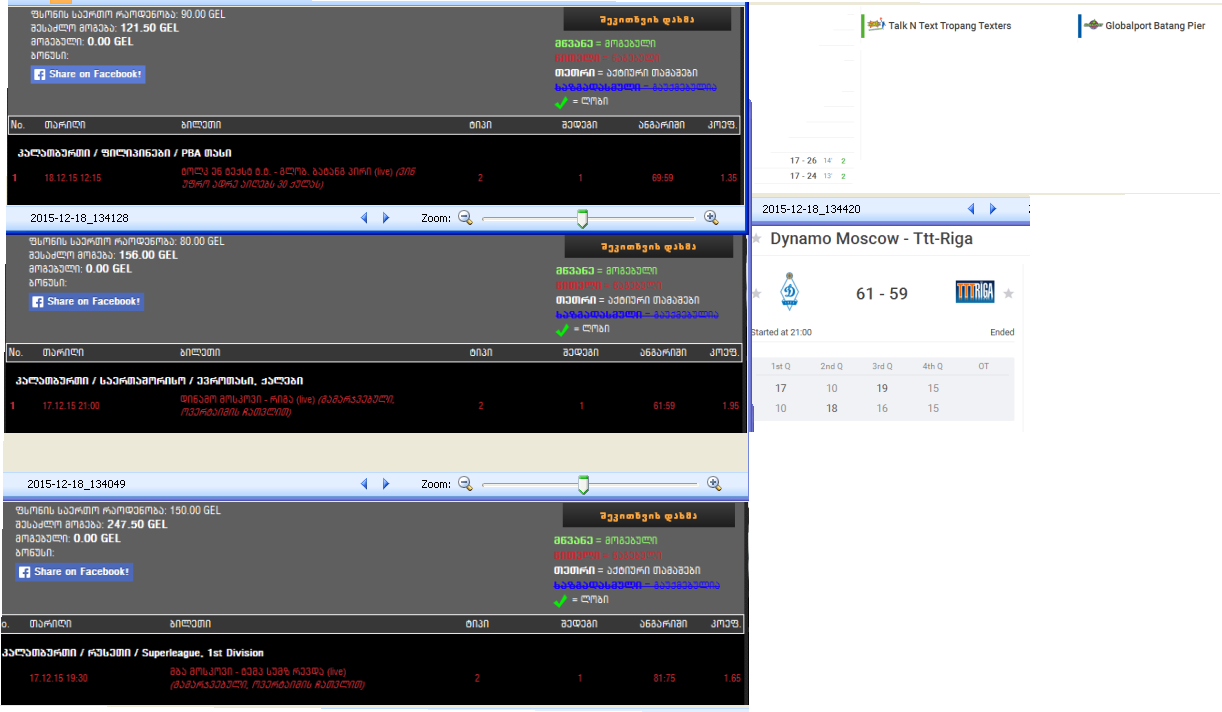
Task: Show next image in 2015-12-18_134049 viewer bar
Action: [386, 484]
